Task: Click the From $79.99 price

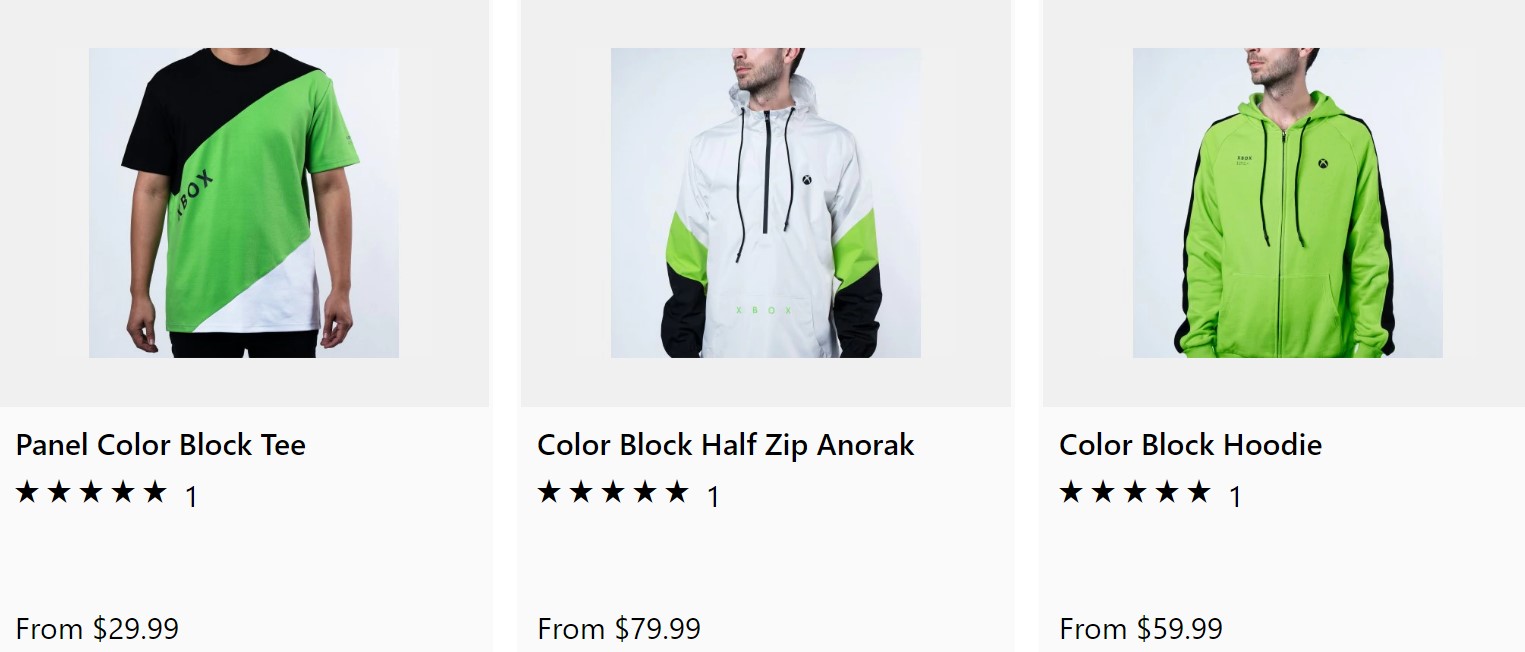Action: [x=619, y=629]
